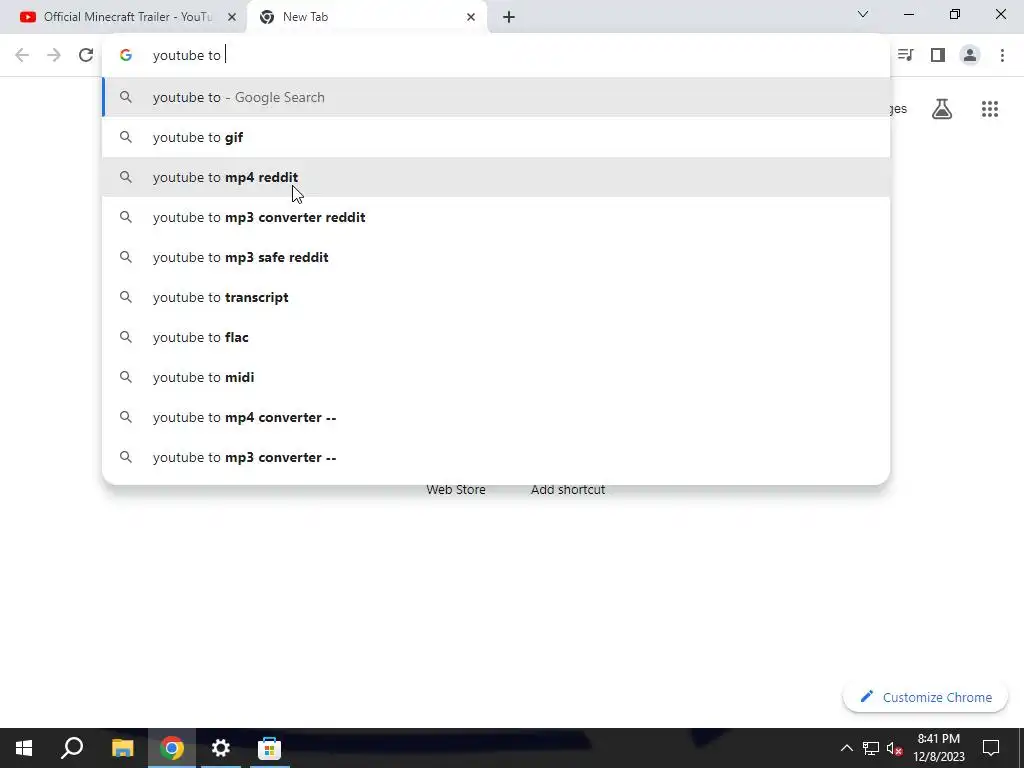The image size is (1024, 768).
Task: Toggle the Chrome side panel icon
Action: click(x=938, y=55)
